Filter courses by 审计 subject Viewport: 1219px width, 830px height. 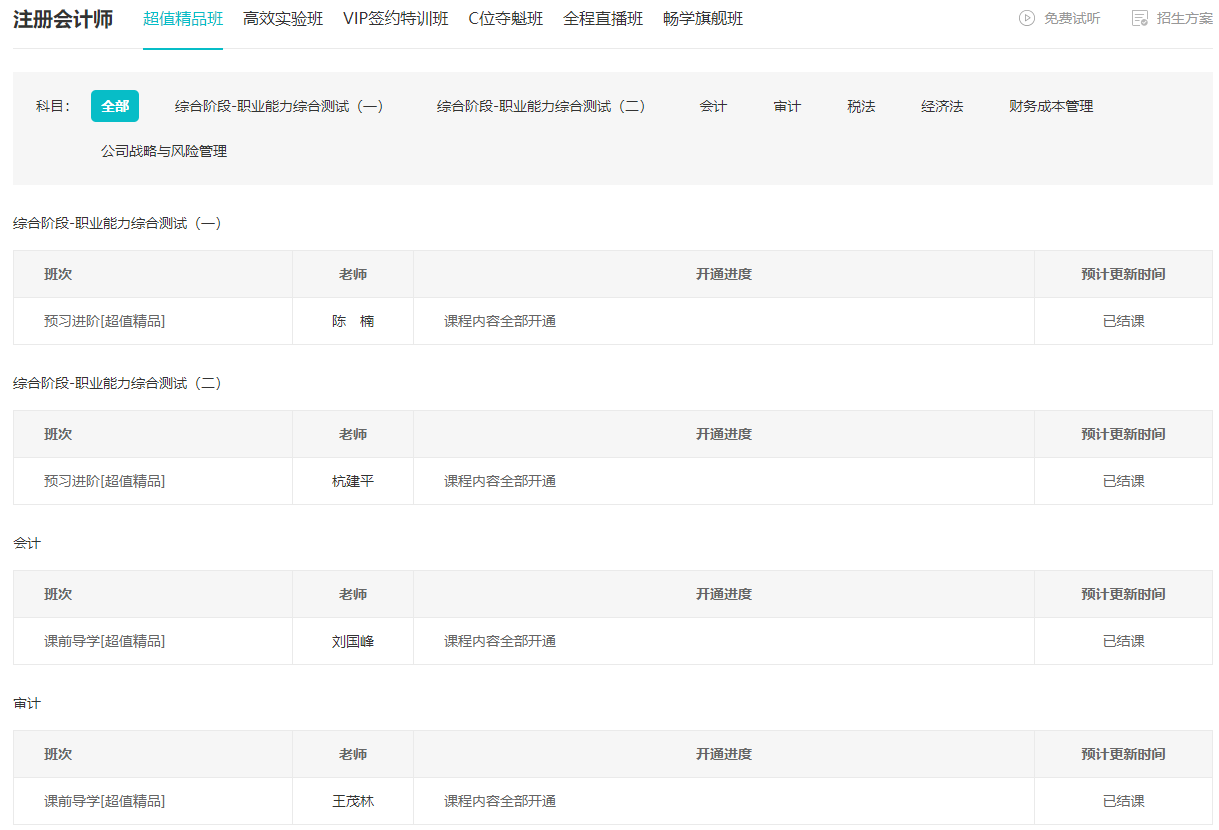(787, 104)
